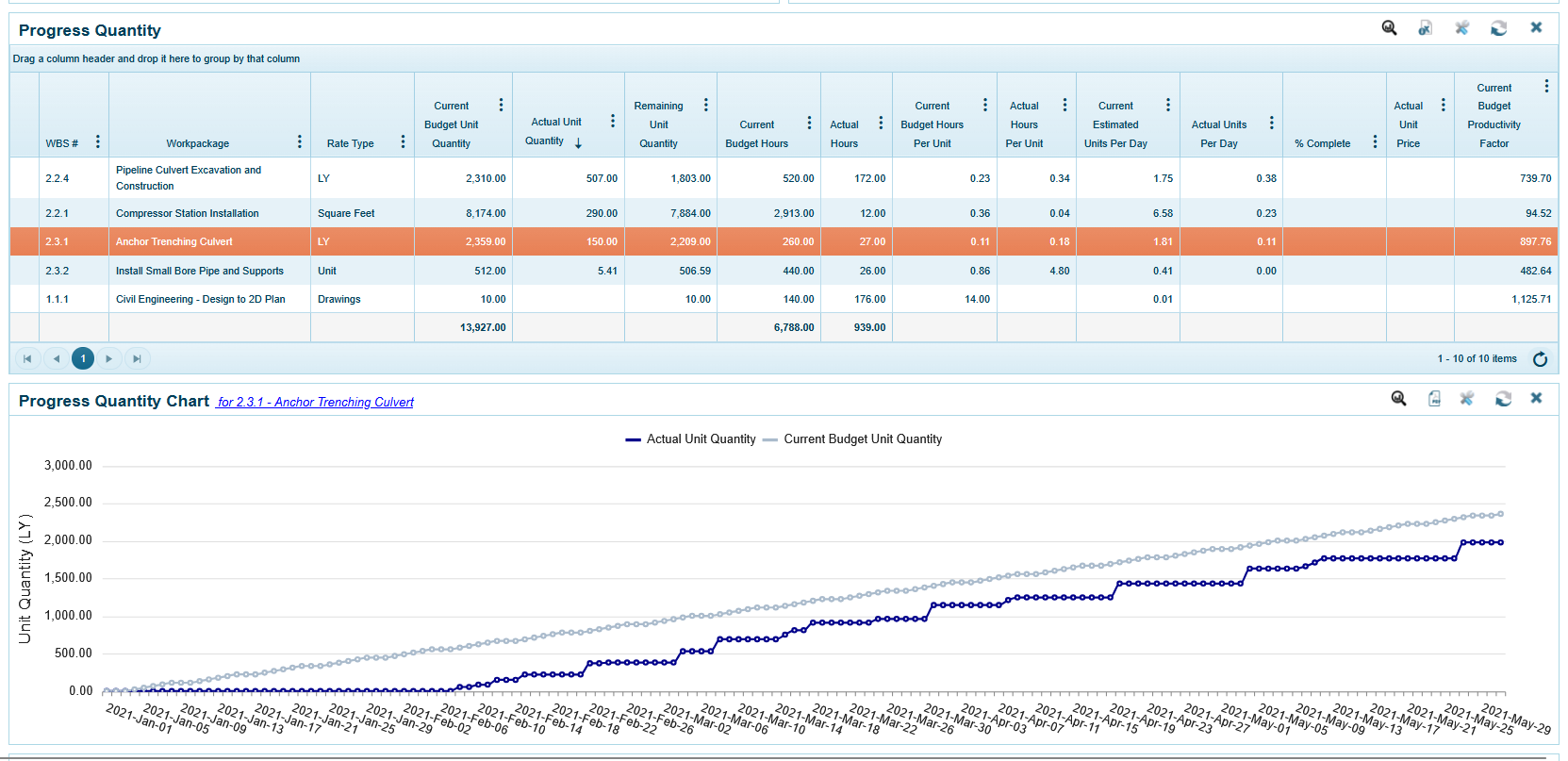
Task: Open the Workpackage column options menu
Action: [x=300, y=142]
